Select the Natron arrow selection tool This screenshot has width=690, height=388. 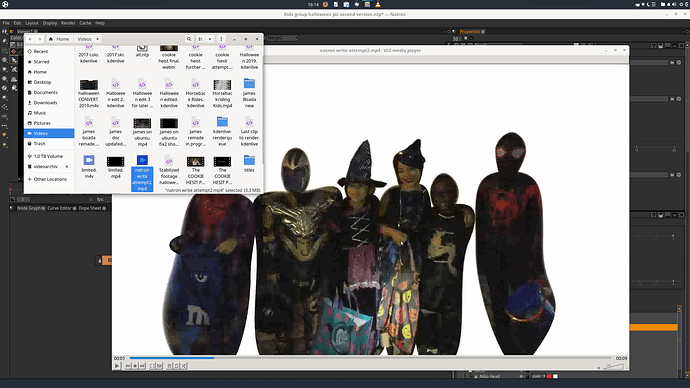[14, 60]
